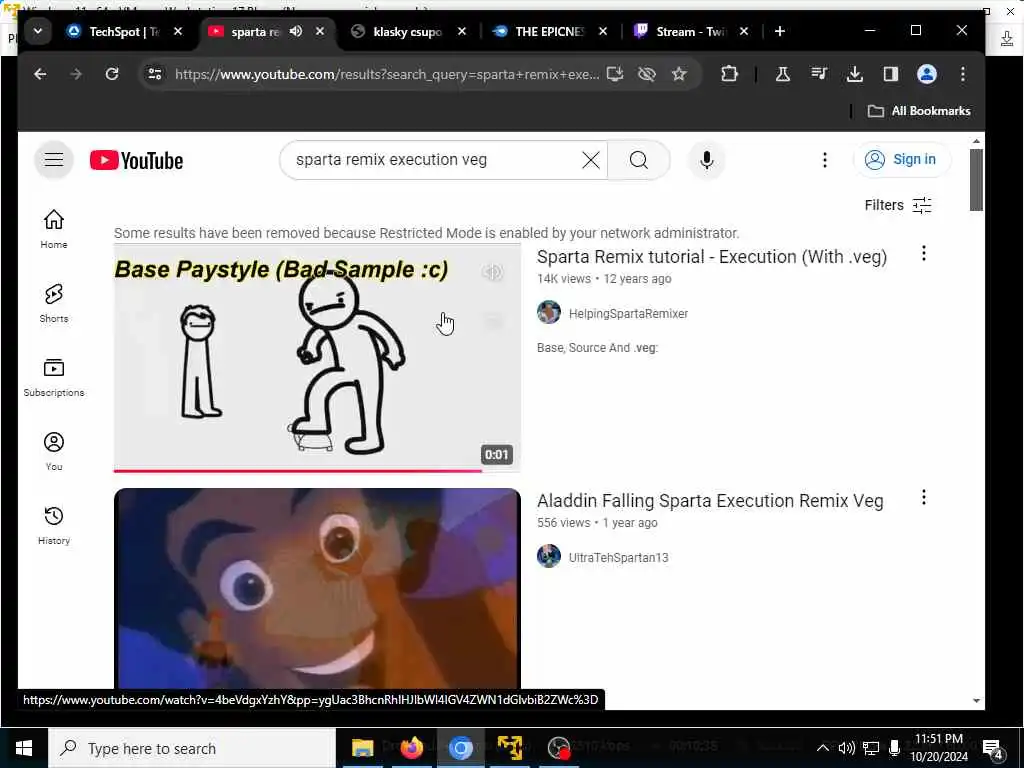The width and height of the screenshot is (1024, 768).
Task: Reload the YouTube results page
Action: click(112, 74)
